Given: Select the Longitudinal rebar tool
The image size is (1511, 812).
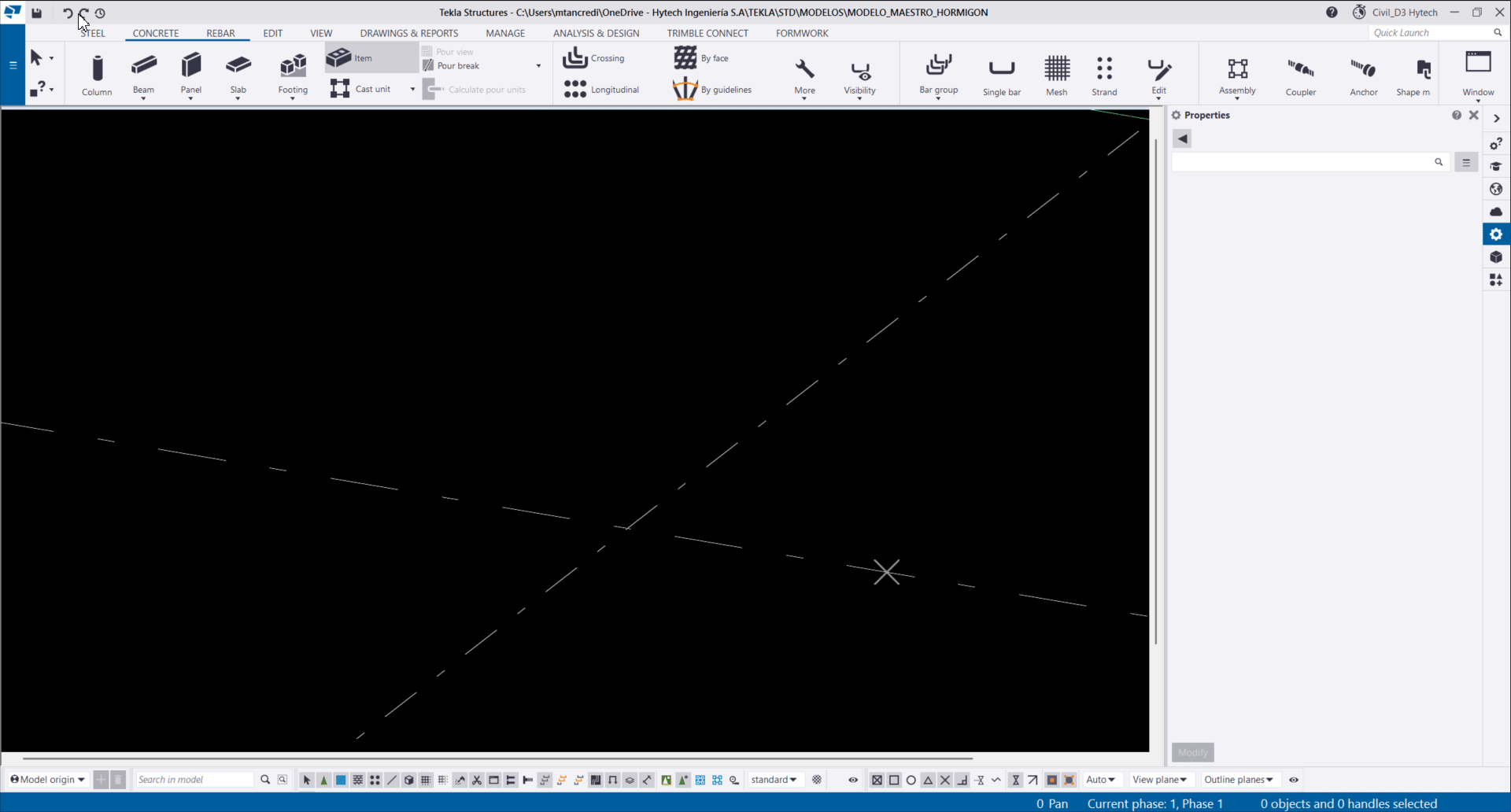Looking at the screenshot, I should [602, 89].
